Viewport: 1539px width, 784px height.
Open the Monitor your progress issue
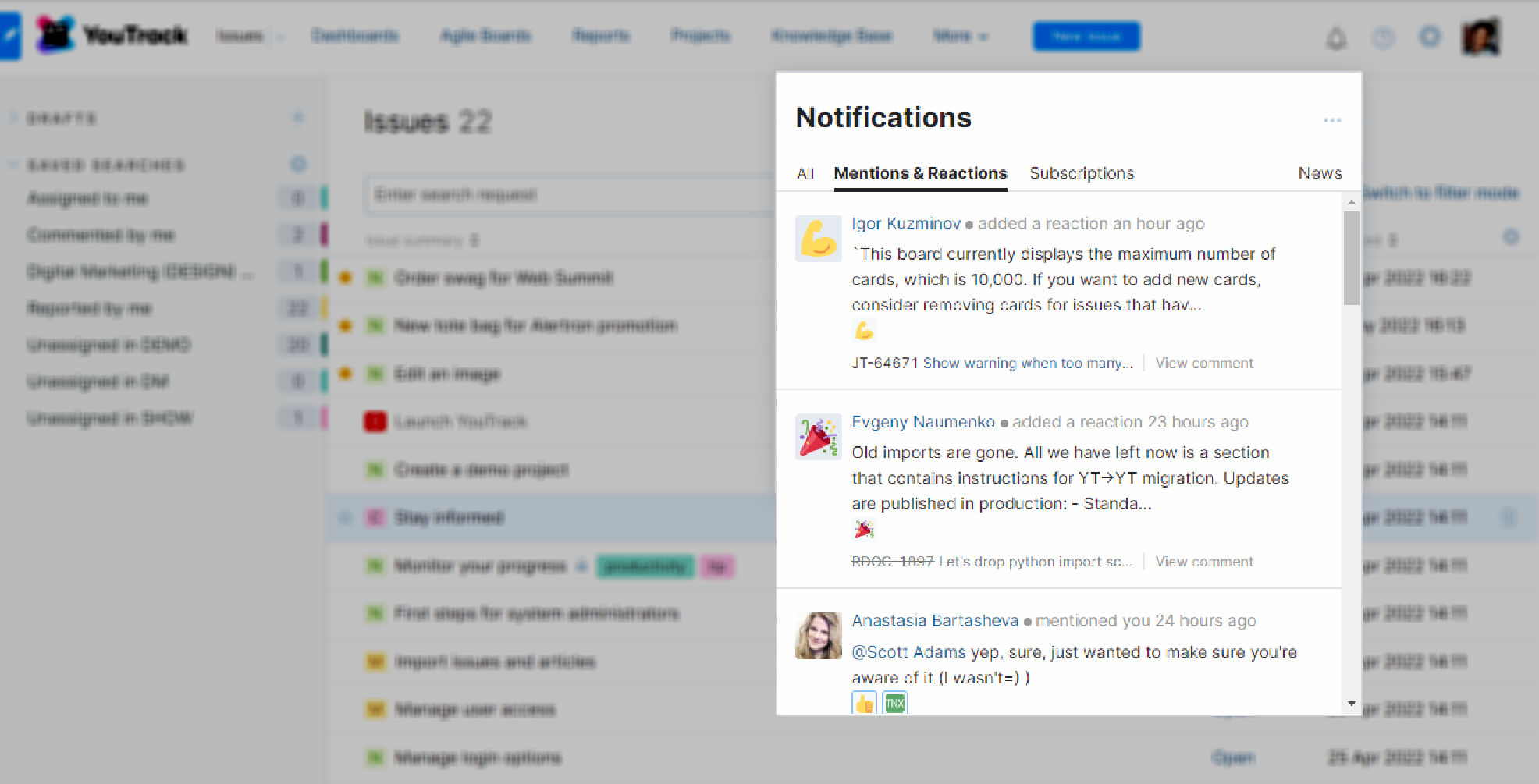click(x=480, y=566)
